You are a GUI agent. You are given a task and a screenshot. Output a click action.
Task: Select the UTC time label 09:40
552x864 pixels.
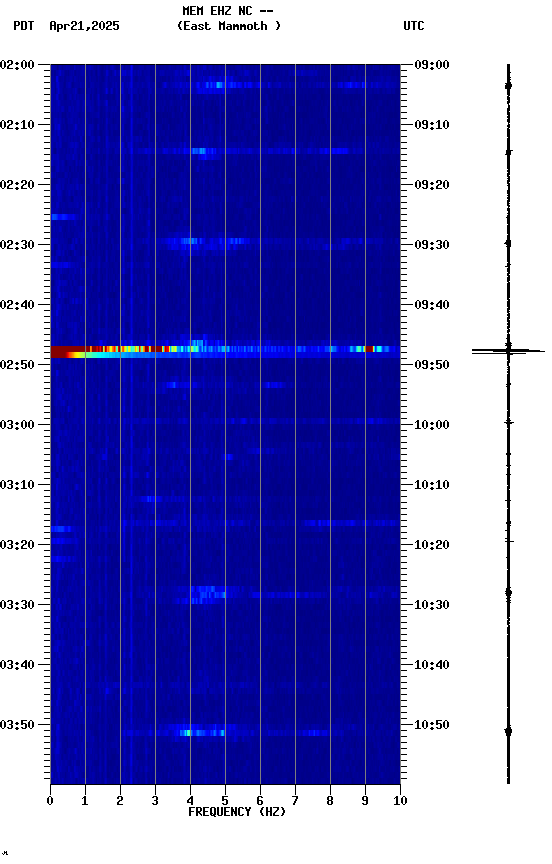pyautogui.click(x=432, y=305)
